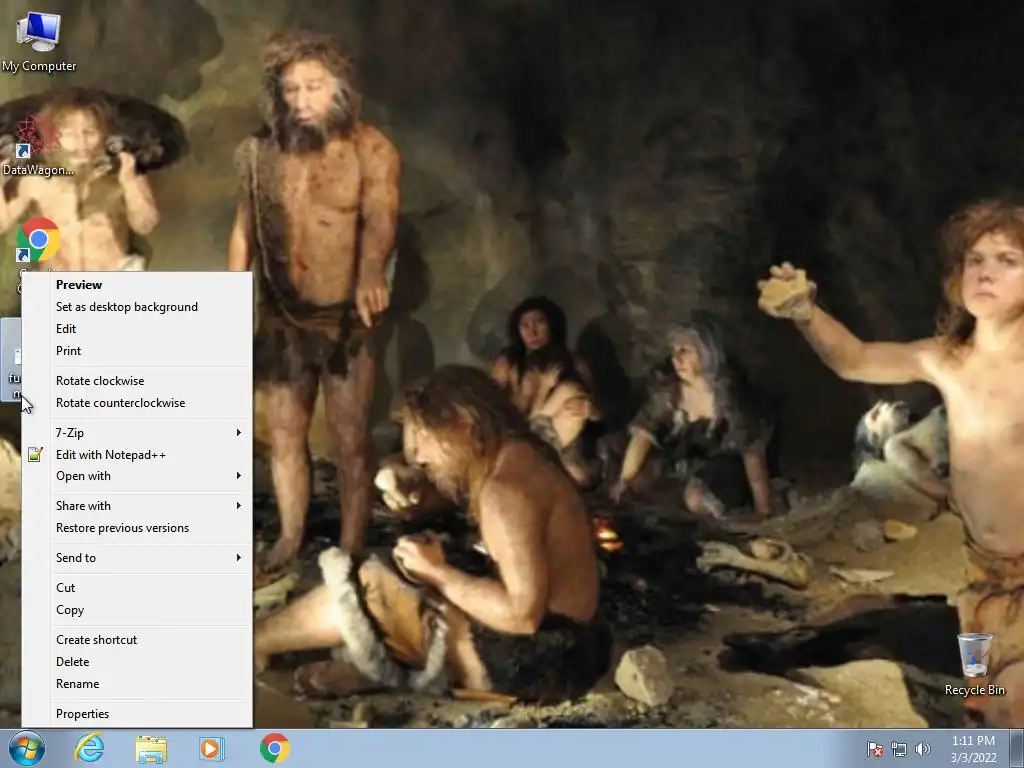The width and height of the screenshot is (1024, 768).
Task: Open Action Center flag tray icon
Action: tap(875, 749)
